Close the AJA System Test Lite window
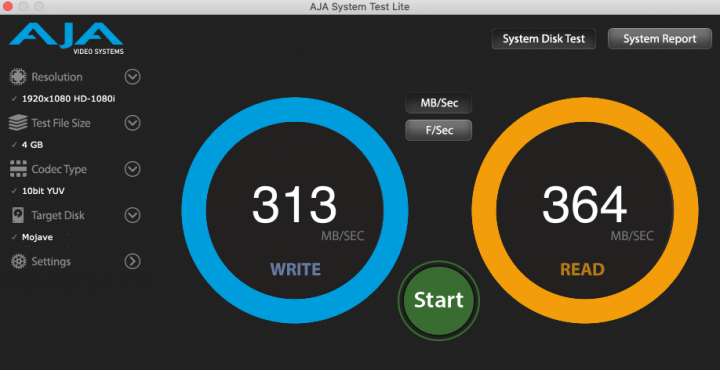 [x=8, y=6]
